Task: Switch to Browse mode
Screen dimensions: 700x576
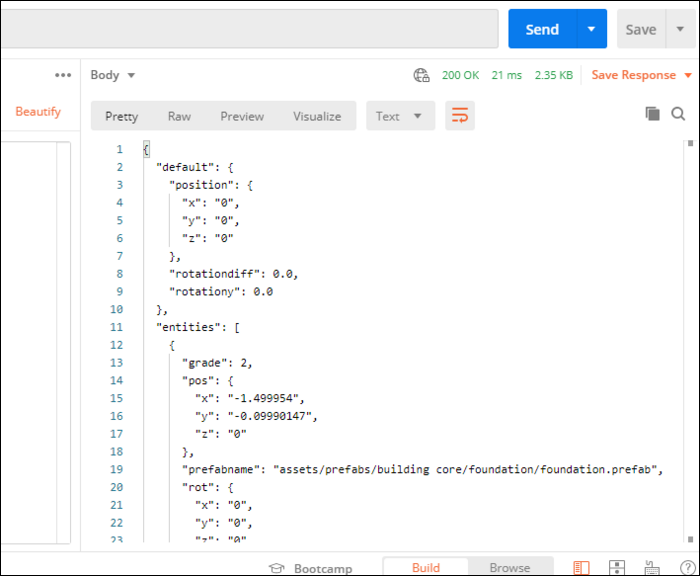Action: click(509, 568)
